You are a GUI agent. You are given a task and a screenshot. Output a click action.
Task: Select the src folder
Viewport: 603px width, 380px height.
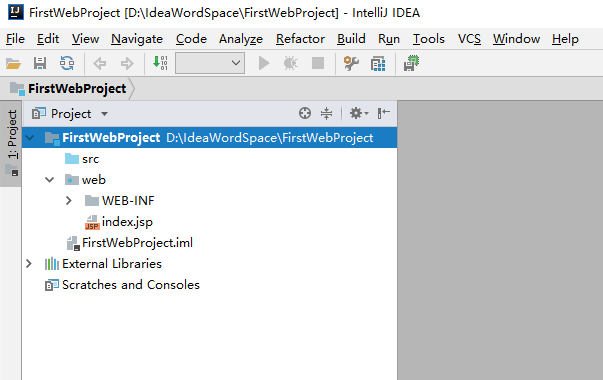90,159
